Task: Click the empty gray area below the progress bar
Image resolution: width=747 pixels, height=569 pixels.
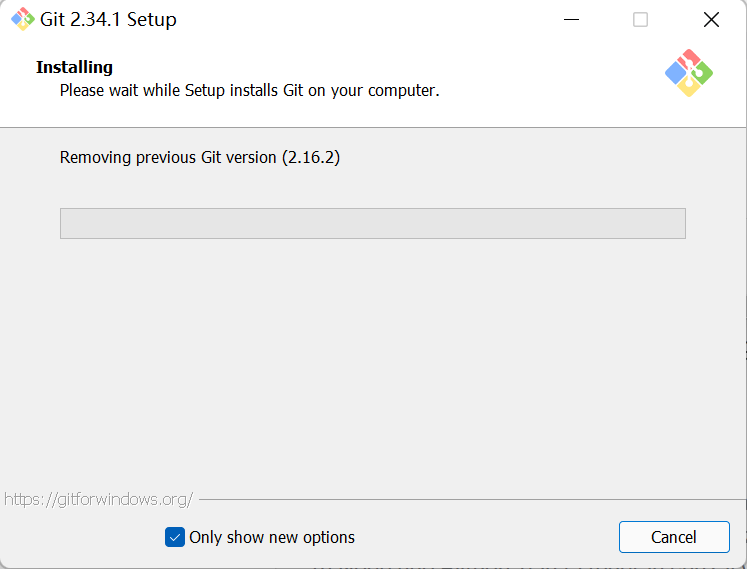Action: coord(373,362)
